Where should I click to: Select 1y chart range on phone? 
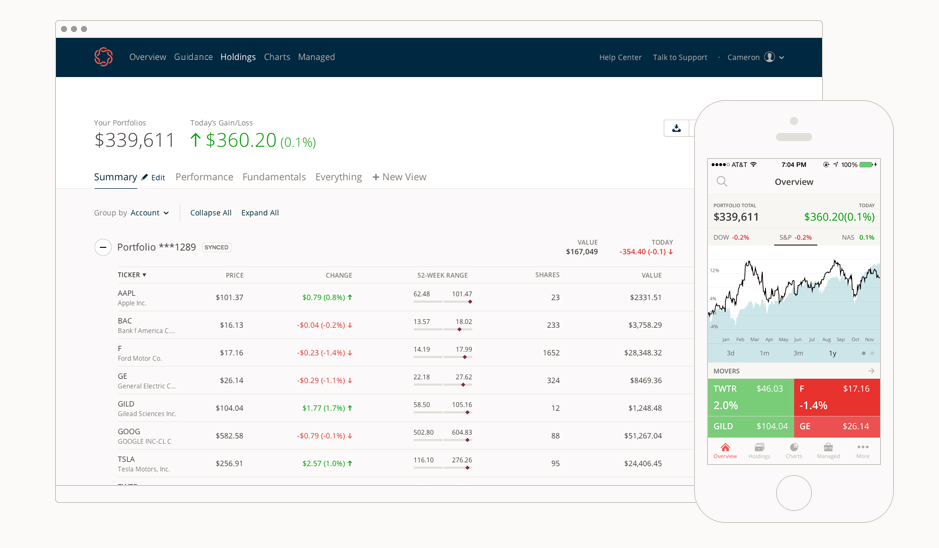[832, 353]
